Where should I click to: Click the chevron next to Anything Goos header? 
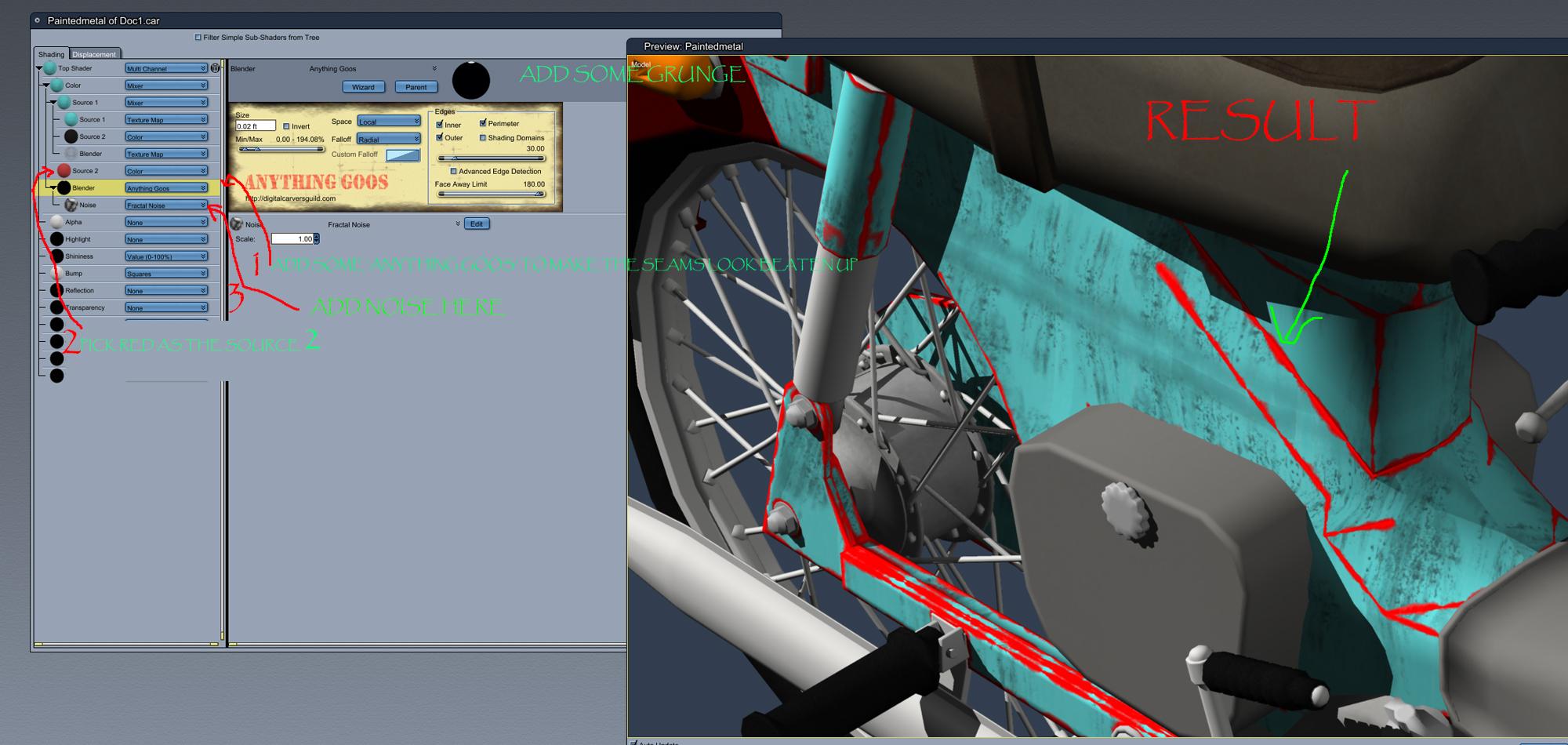pyautogui.click(x=434, y=68)
